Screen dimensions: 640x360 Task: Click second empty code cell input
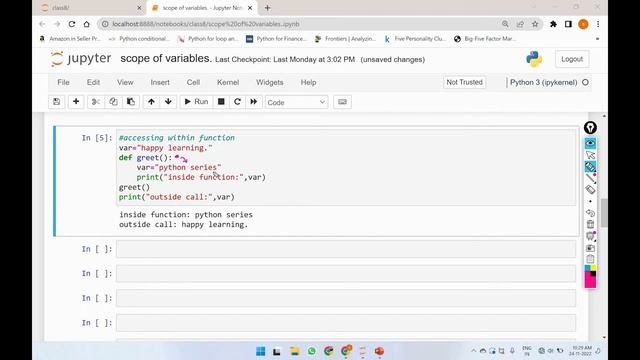click(346, 273)
